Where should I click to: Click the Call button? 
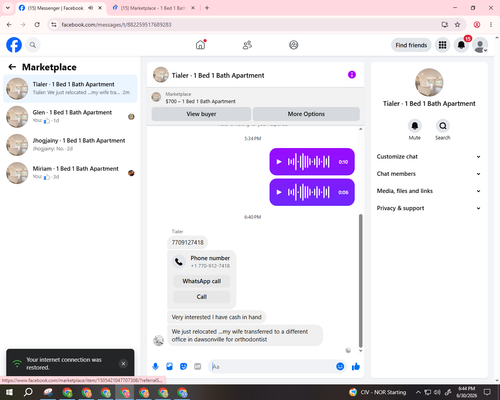pos(201,297)
